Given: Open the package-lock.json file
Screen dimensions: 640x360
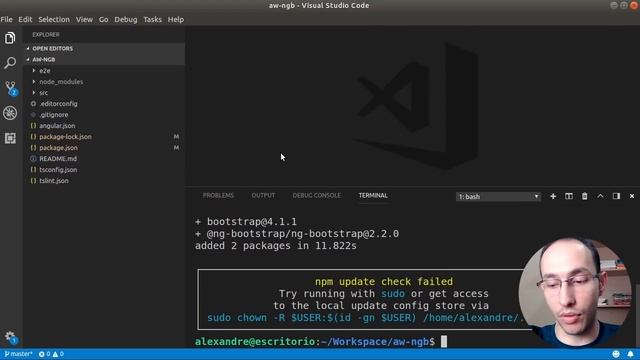Looking at the screenshot, I should [x=104, y=137].
